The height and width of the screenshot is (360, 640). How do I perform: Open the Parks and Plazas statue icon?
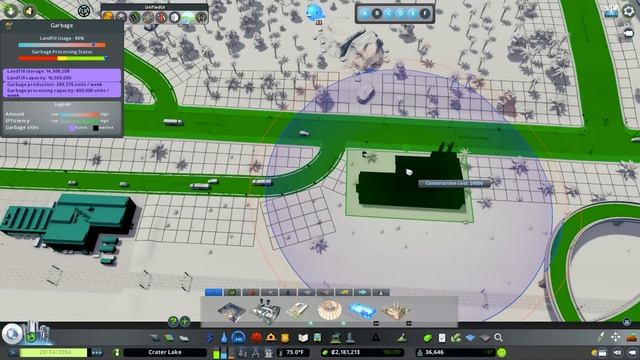(336, 338)
